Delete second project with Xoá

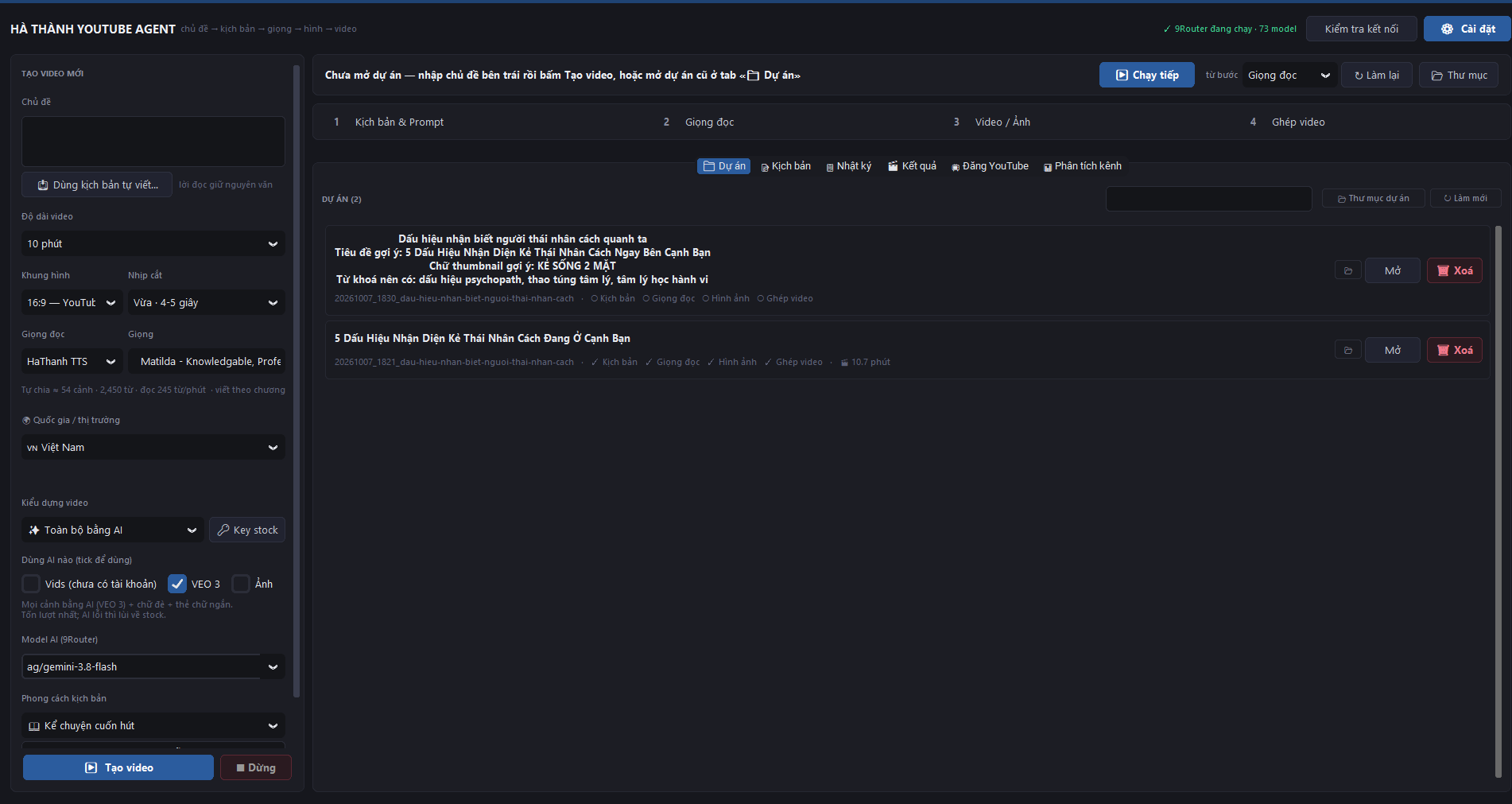1455,350
